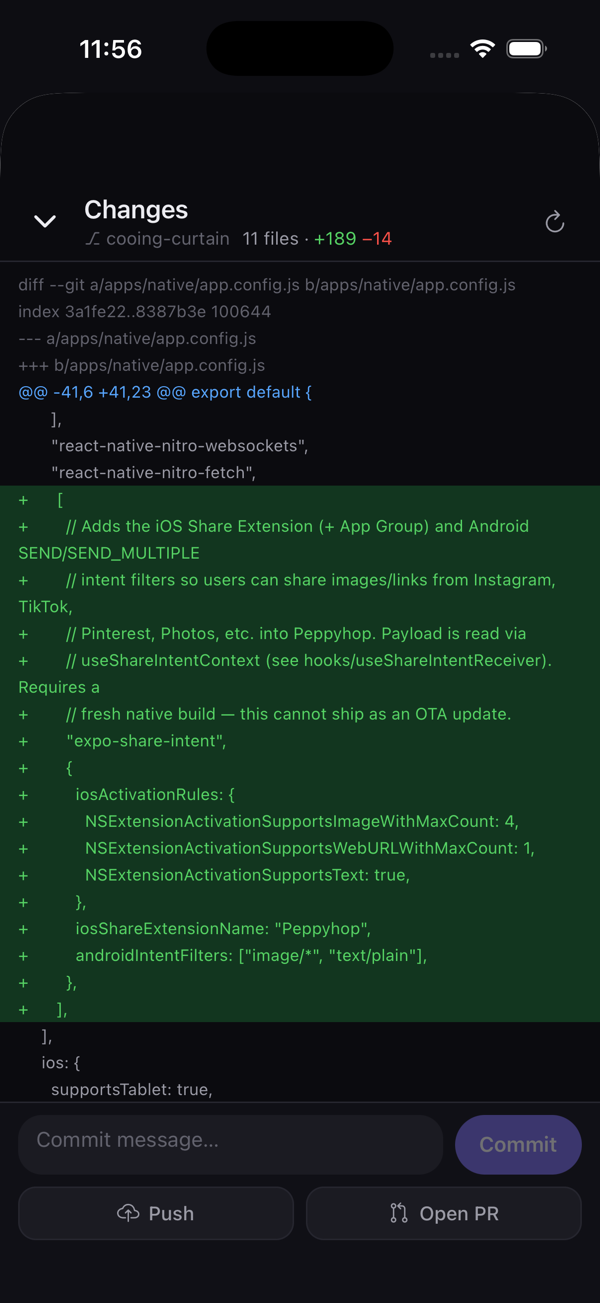Image resolution: width=600 pixels, height=1303 pixels.
Task: Select the cooing-curtain branch name
Action: tap(168, 239)
